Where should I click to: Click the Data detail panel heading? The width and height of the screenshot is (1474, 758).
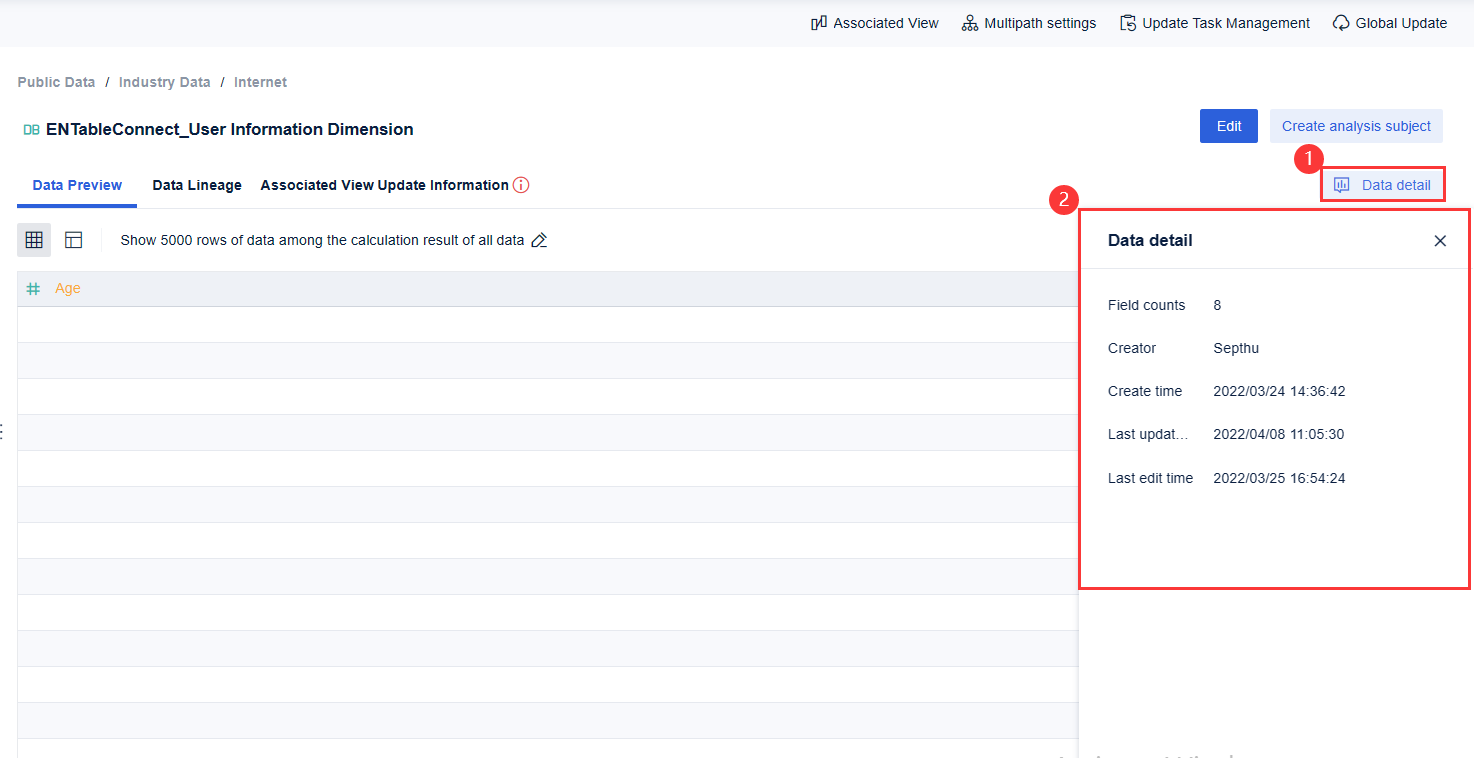pyautogui.click(x=1150, y=240)
